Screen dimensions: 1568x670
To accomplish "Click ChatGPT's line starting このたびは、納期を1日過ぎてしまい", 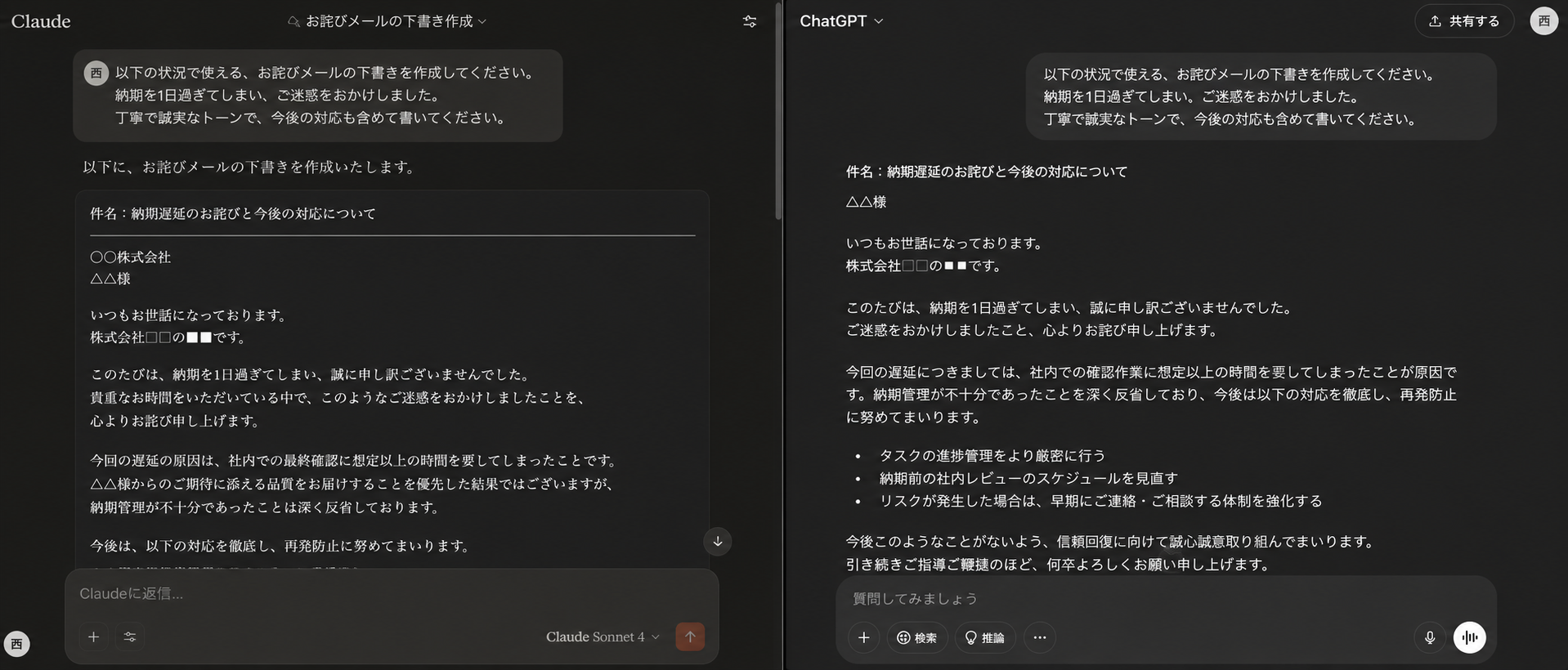I will (1071, 308).
